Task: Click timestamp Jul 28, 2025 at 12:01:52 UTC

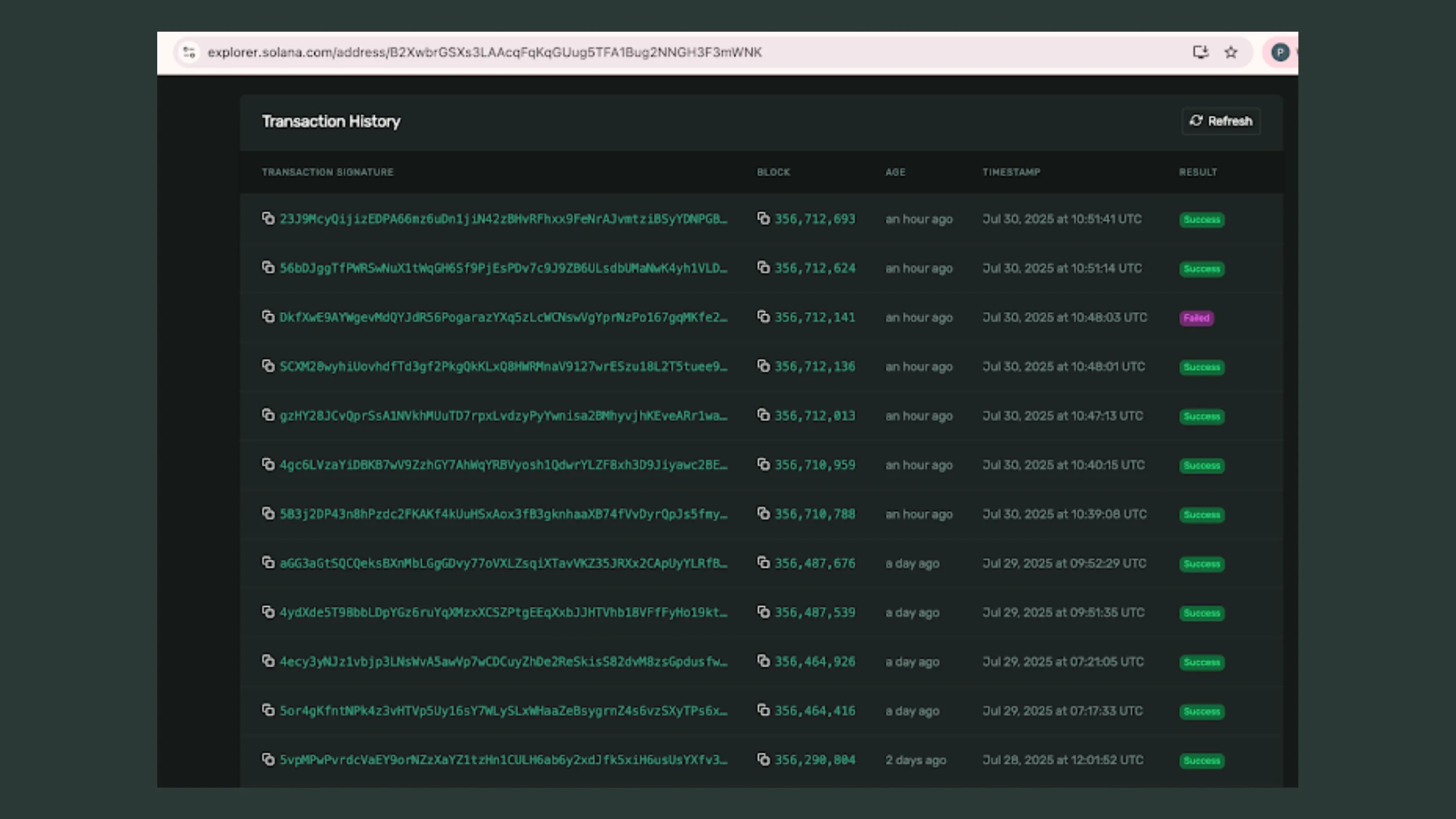Action: pyautogui.click(x=1063, y=760)
